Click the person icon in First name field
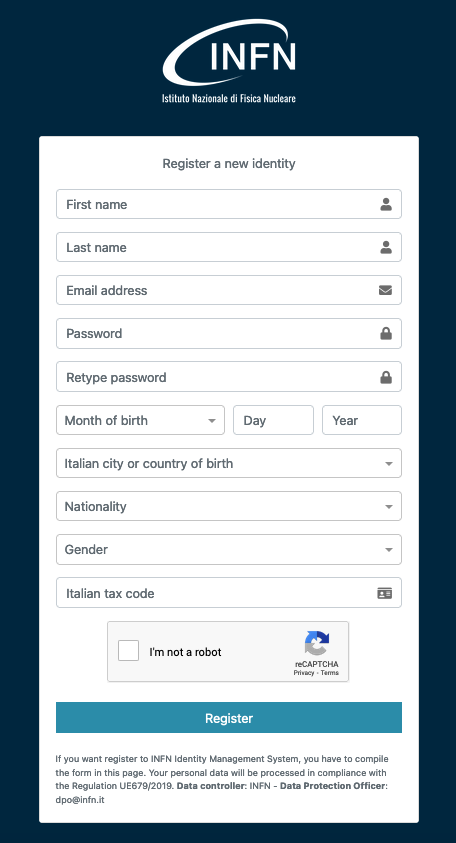This screenshot has height=843, width=456. point(386,204)
